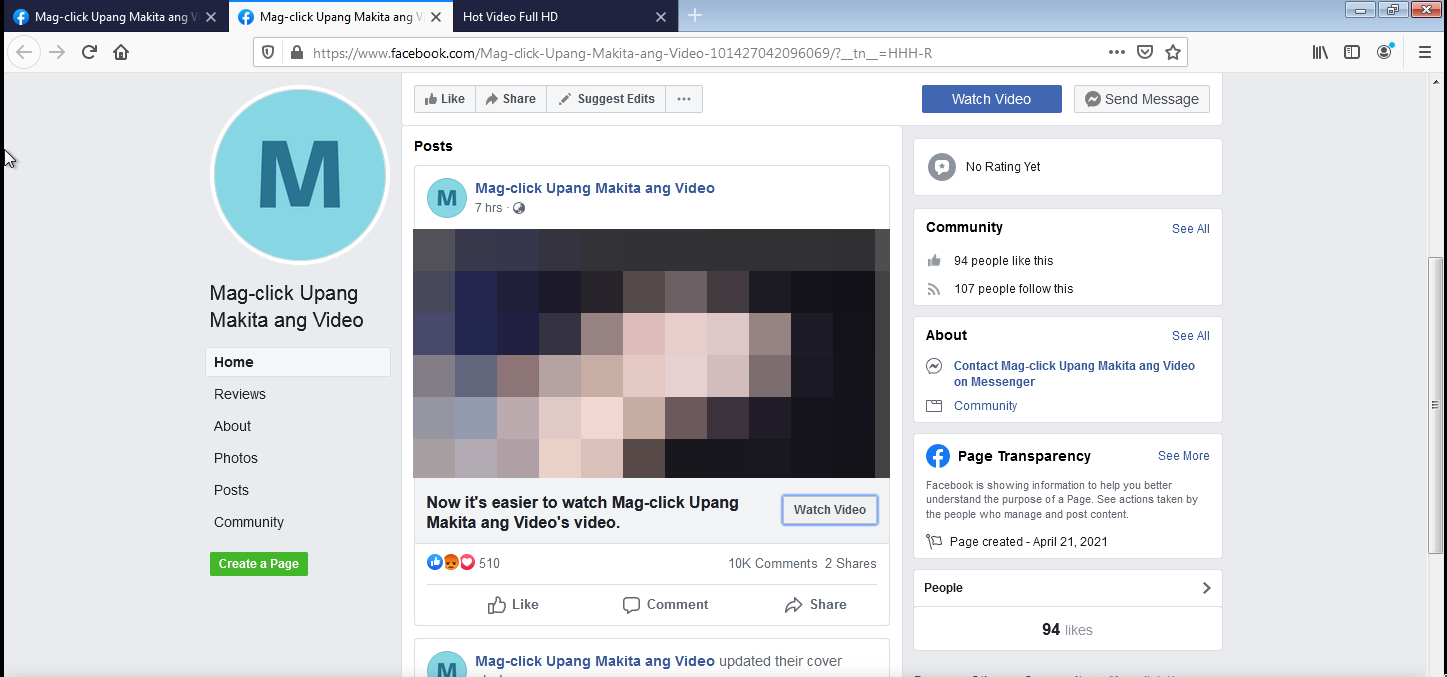This screenshot has height=677, width=1447.
Task: Click 107 people follow this
Action: (1013, 289)
